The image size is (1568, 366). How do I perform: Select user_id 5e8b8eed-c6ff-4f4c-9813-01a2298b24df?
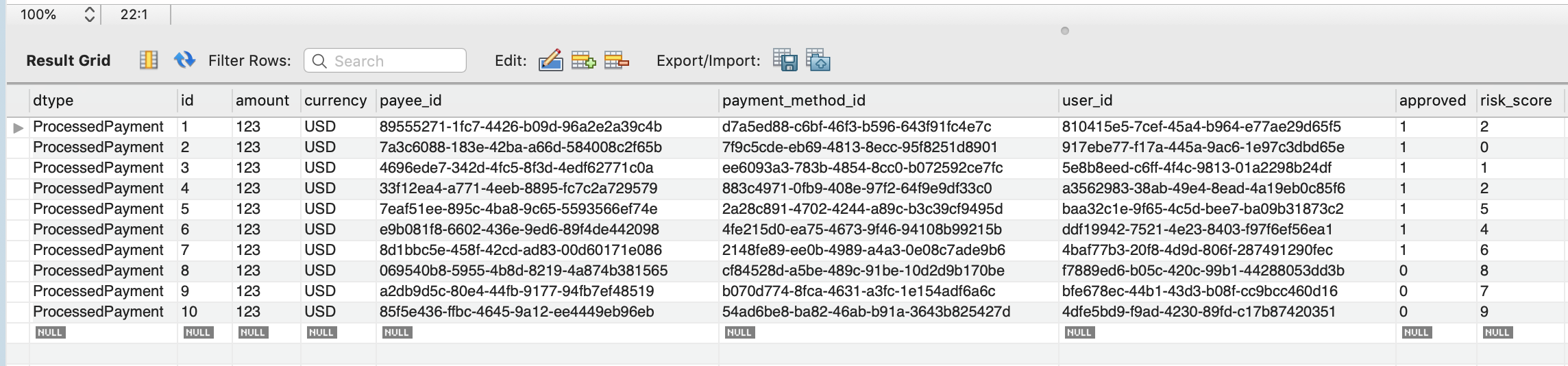tap(1197, 168)
